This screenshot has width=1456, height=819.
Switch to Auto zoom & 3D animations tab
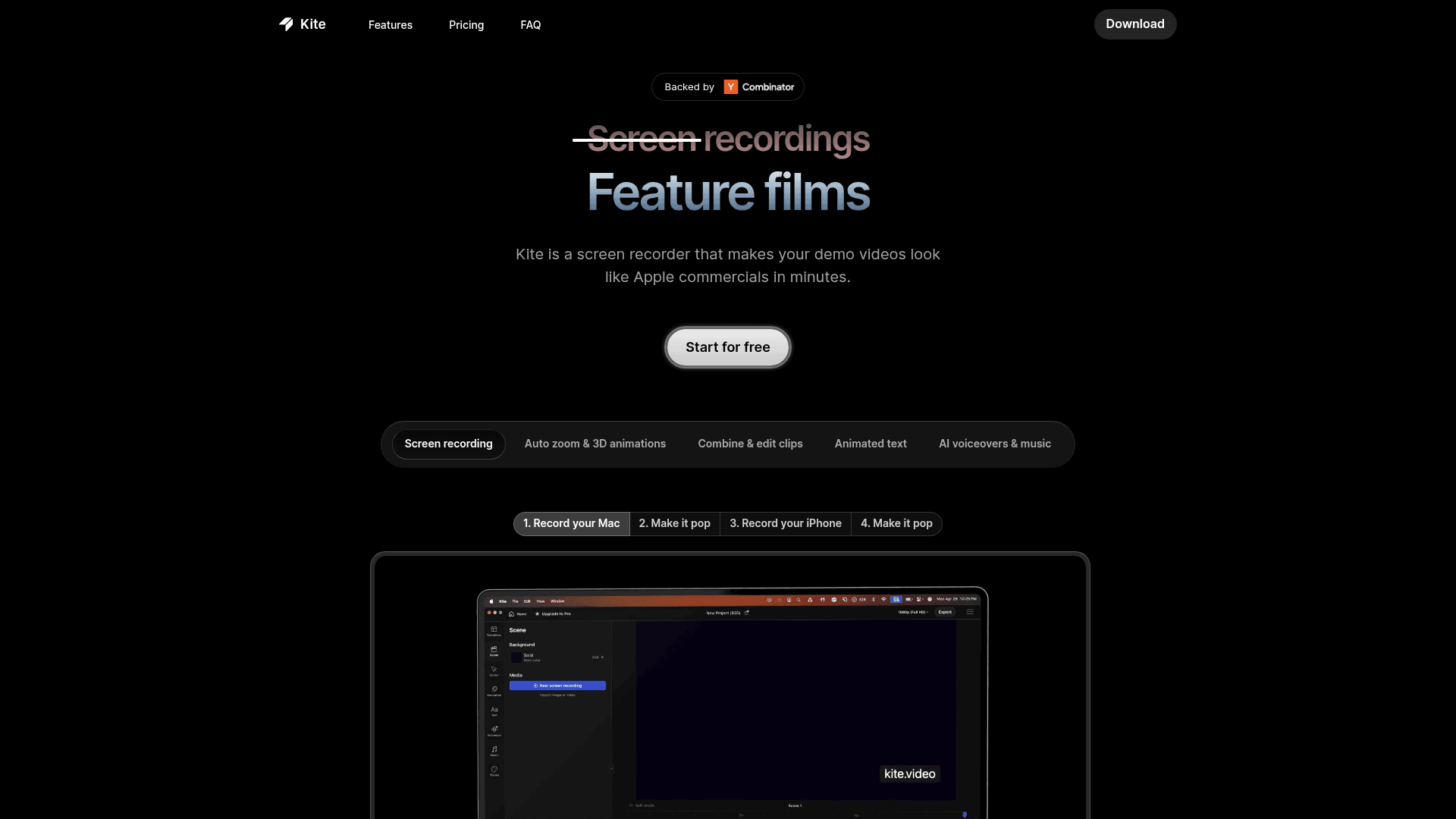click(595, 444)
